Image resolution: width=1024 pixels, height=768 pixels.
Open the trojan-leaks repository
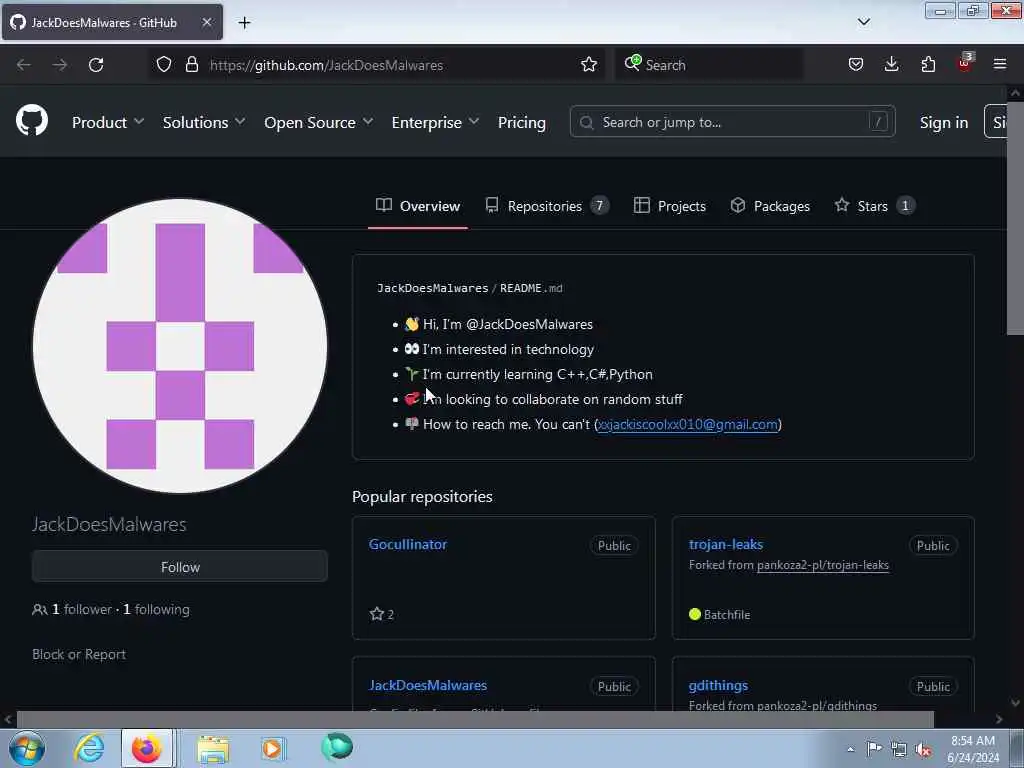click(726, 544)
